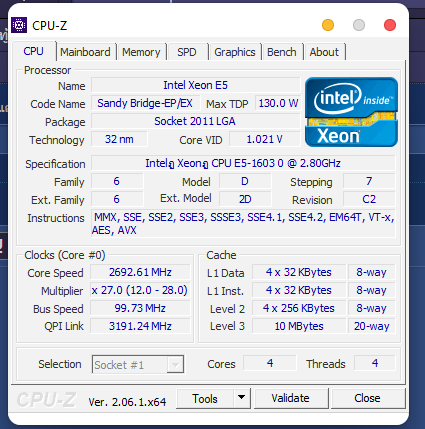The width and height of the screenshot is (425, 429).
Task: Expand the Socket #1 selection combo box
Action: coord(138,364)
